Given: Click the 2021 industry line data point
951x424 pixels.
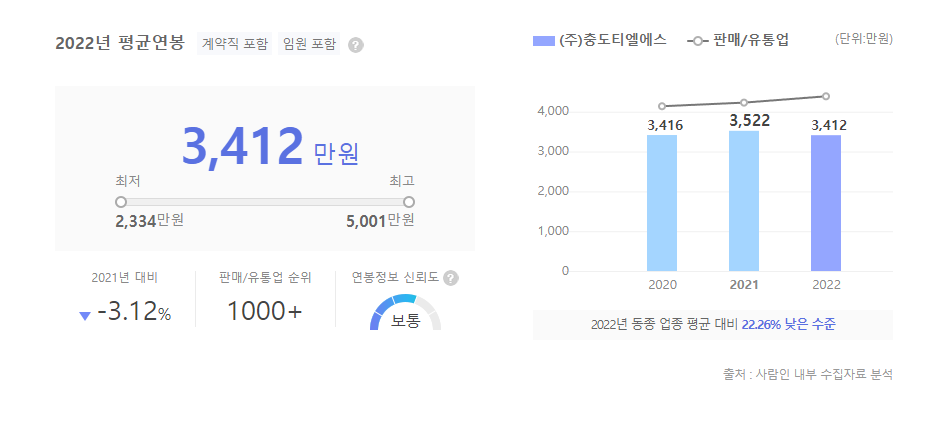Looking at the screenshot, I should click(x=744, y=103).
